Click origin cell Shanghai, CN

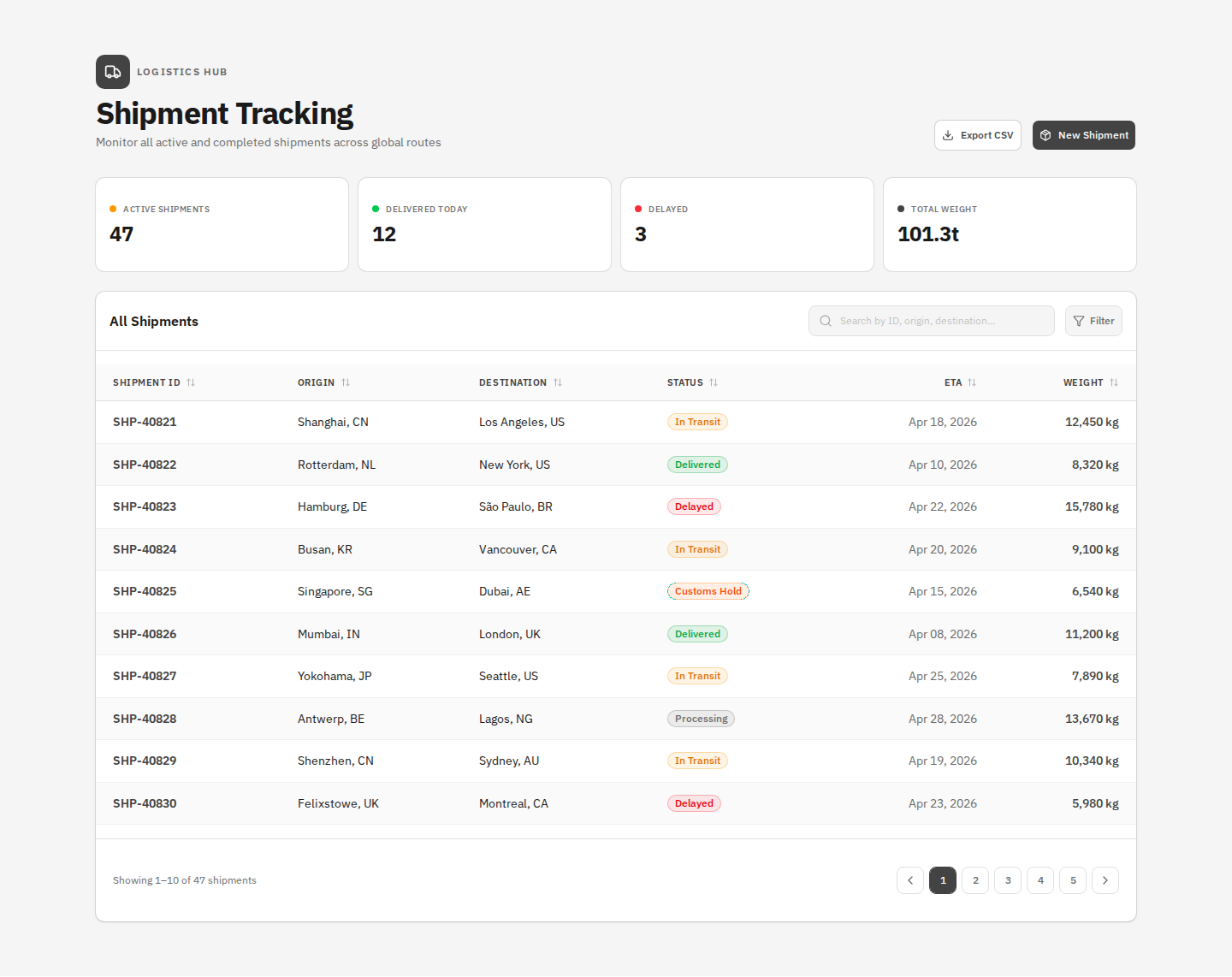pos(333,422)
